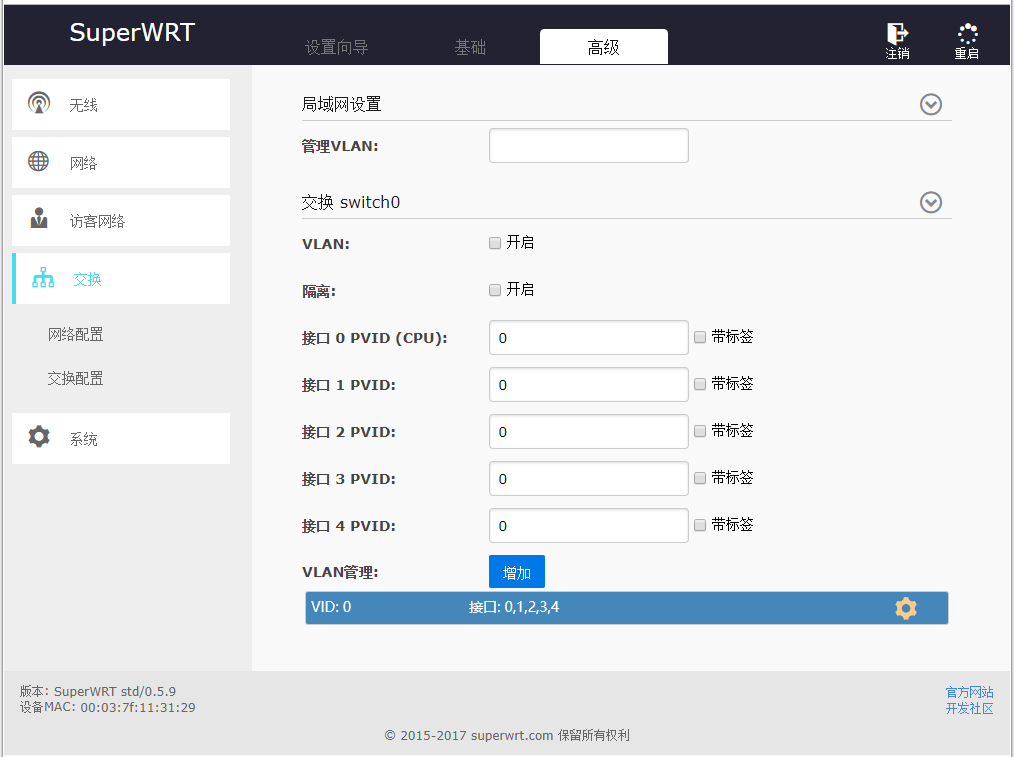Screen dimensions: 1014x757
Task: Tick 带标签 for 接口 1 PVID
Action: coord(700,384)
